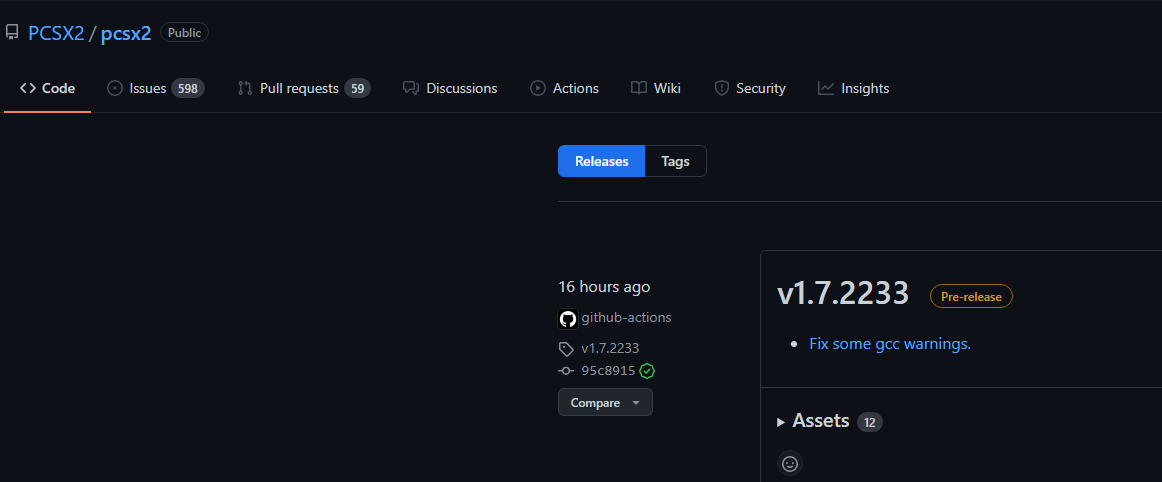This screenshot has width=1162, height=482.
Task: Click the Pre-release label badge
Action: pyautogui.click(x=970, y=296)
